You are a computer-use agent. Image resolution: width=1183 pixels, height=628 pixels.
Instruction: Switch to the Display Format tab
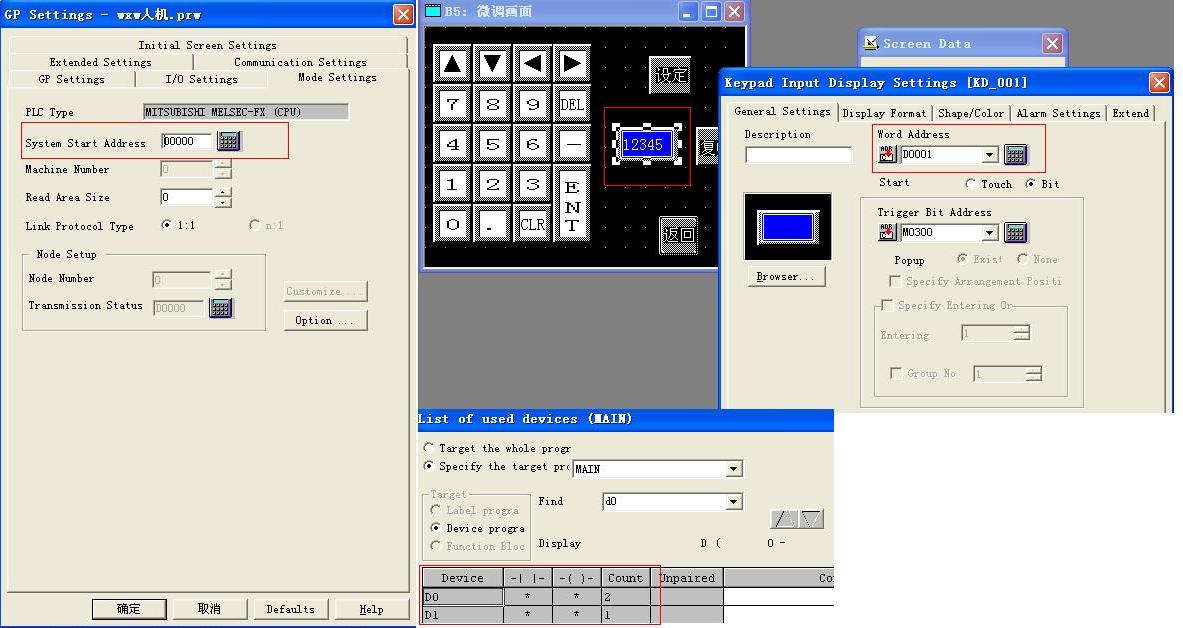(x=884, y=113)
